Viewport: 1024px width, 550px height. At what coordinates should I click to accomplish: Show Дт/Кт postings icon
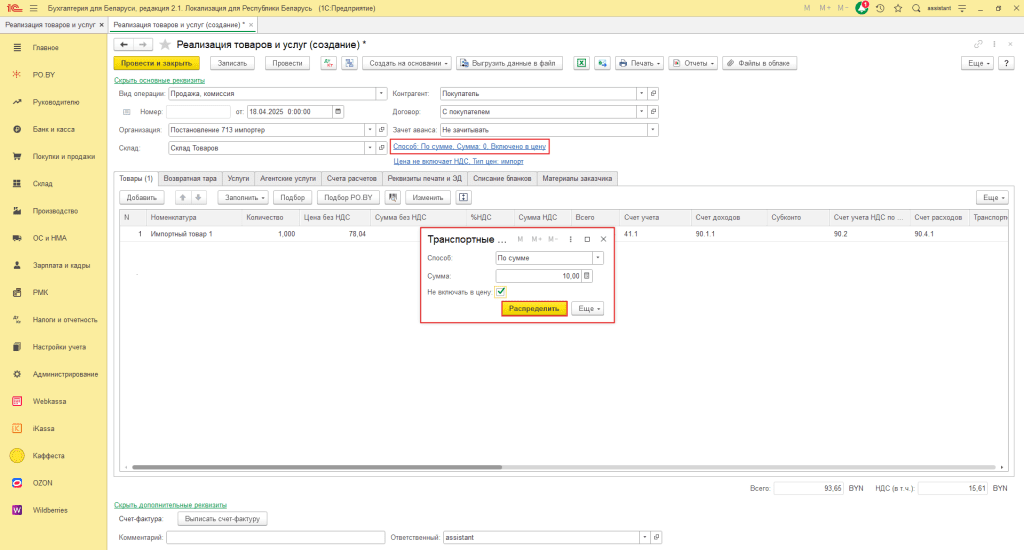coord(328,63)
